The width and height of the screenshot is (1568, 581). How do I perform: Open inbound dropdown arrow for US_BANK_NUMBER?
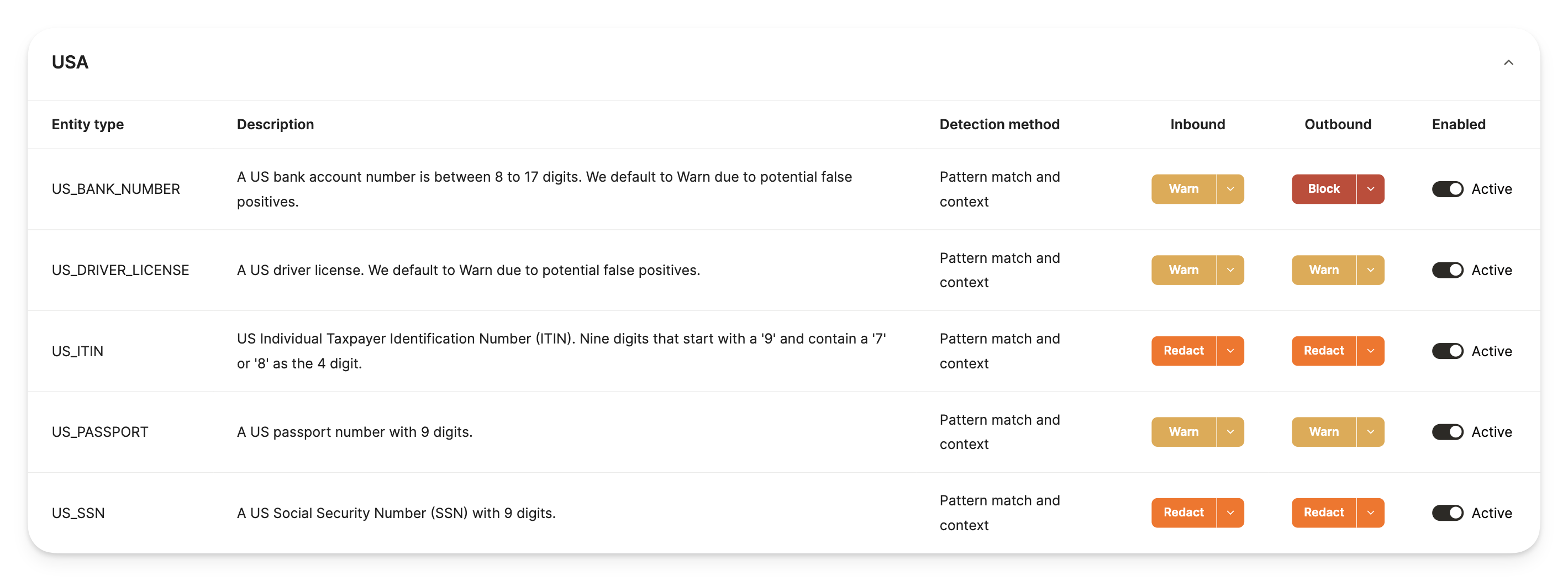[1230, 189]
